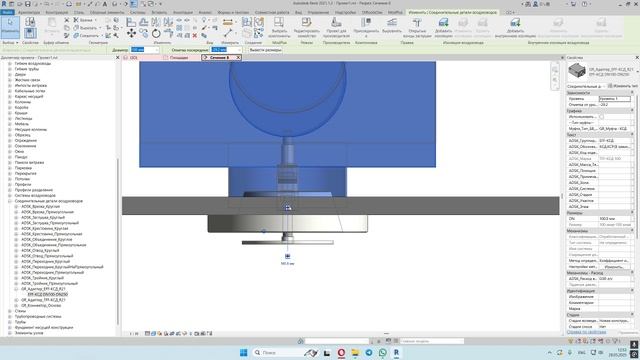Viewport: 640px width, 360px height.
Task: Open the Выбор panel dropdown
Action: tap(10, 42)
